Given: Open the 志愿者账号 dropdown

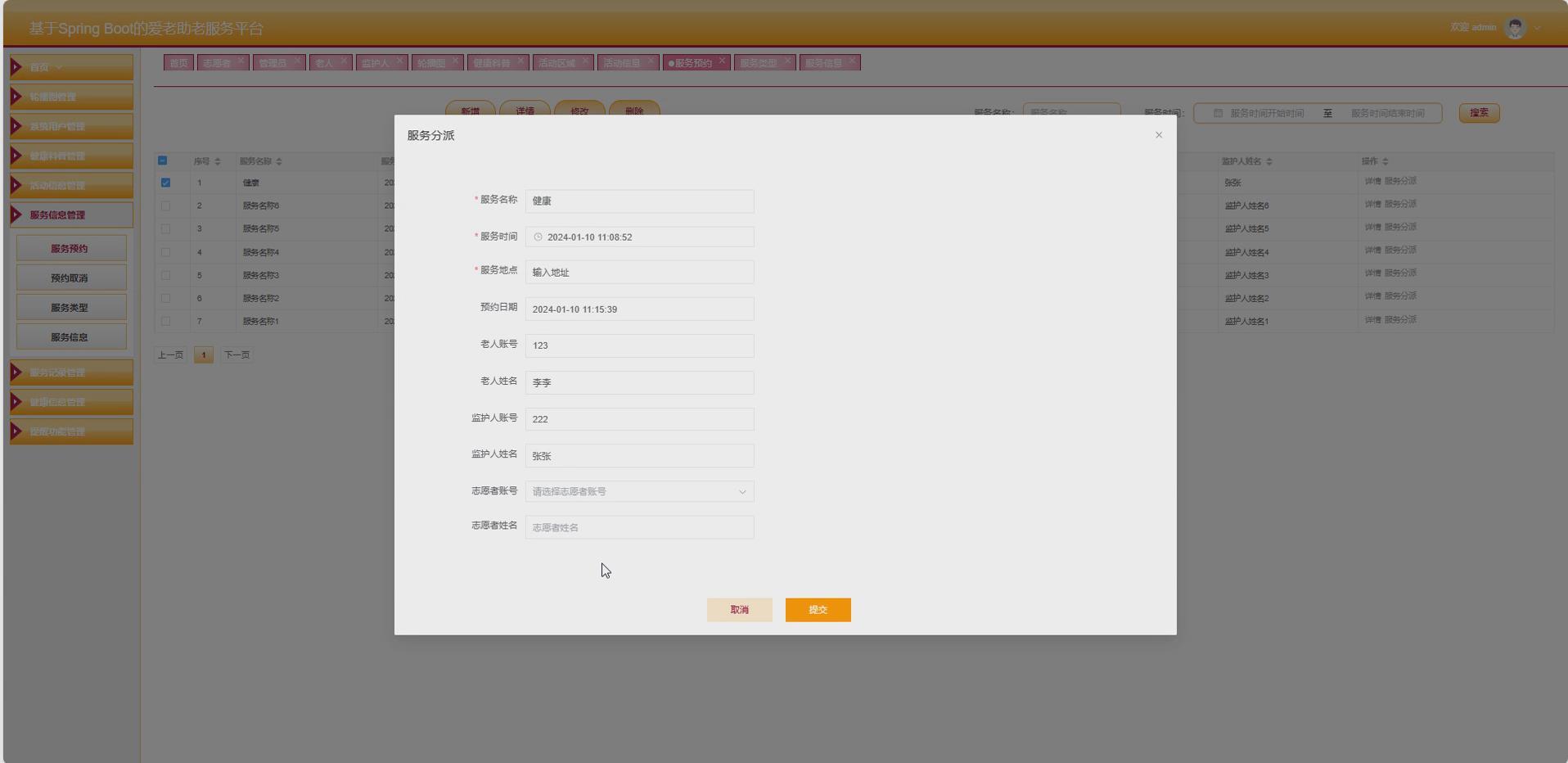Looking at the screenshot, I should click(x=639, y=492).
